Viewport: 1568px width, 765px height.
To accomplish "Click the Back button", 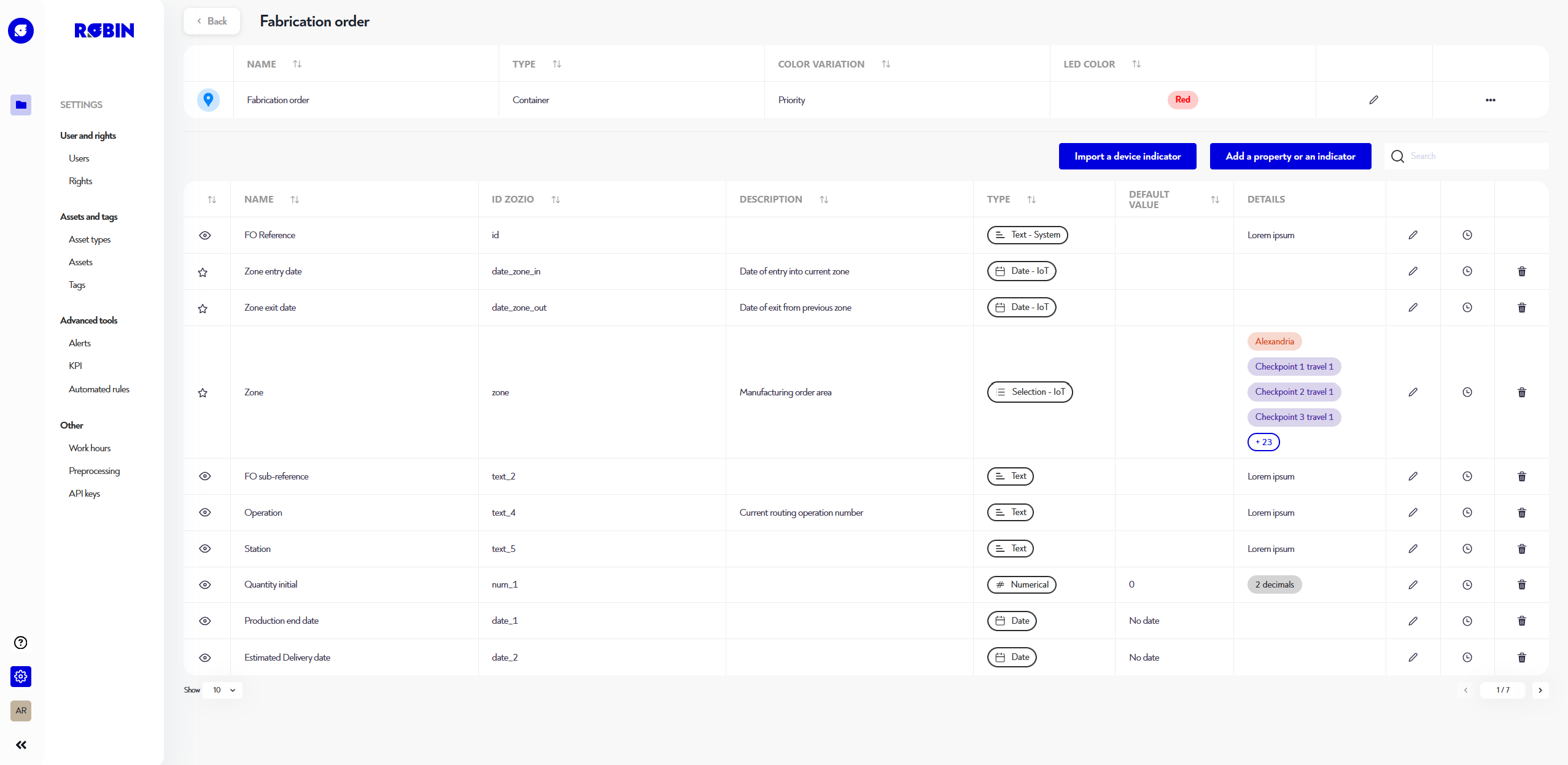I will point(212,21).
